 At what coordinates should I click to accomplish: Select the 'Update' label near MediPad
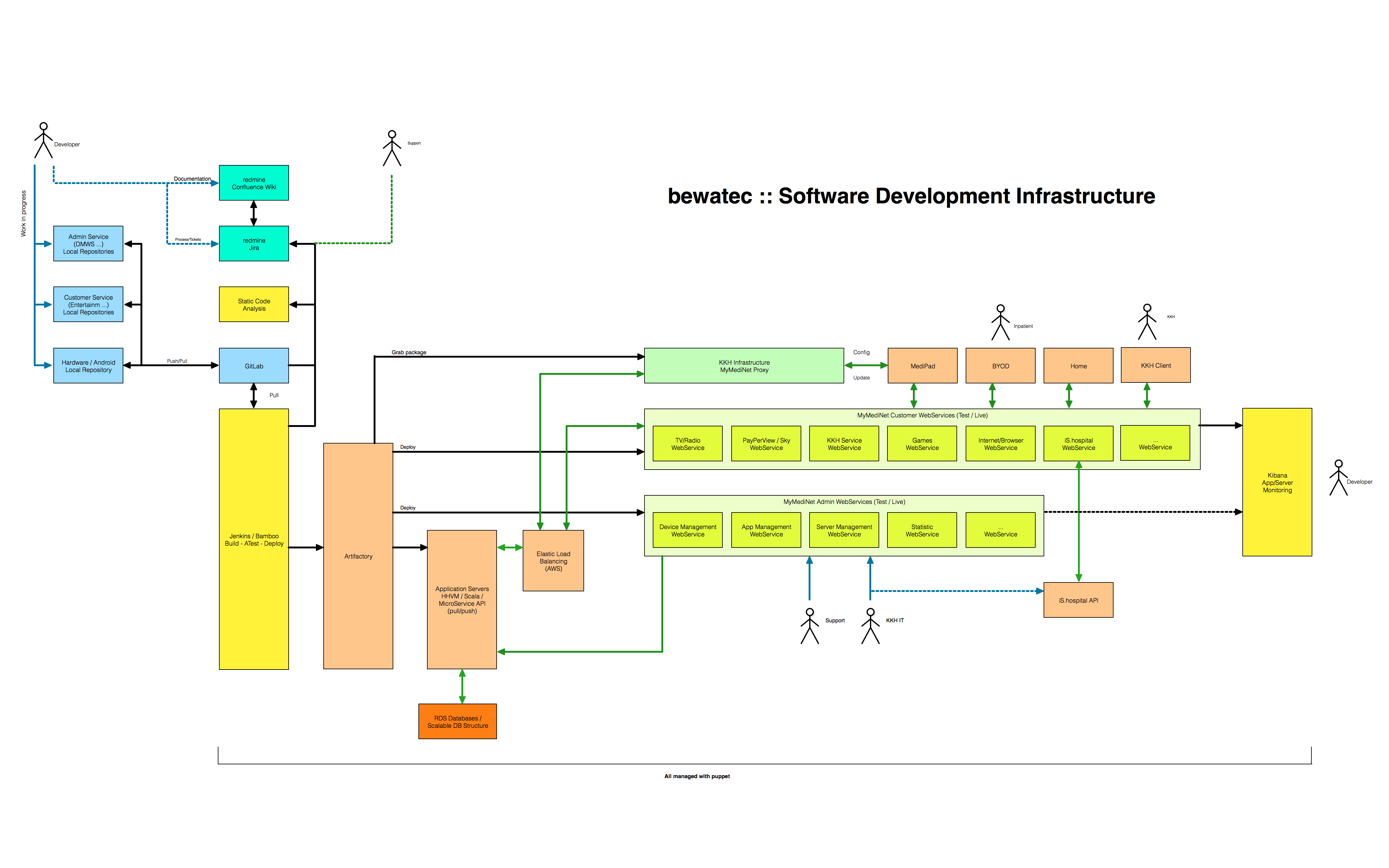point(861,378)
